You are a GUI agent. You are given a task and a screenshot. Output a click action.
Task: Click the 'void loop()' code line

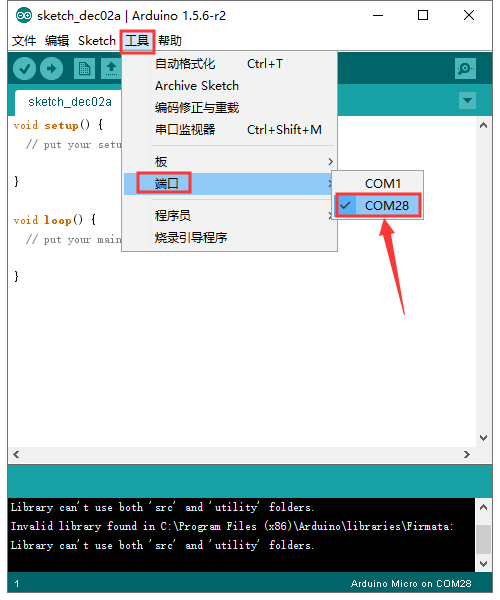click(x=55, y=220)
